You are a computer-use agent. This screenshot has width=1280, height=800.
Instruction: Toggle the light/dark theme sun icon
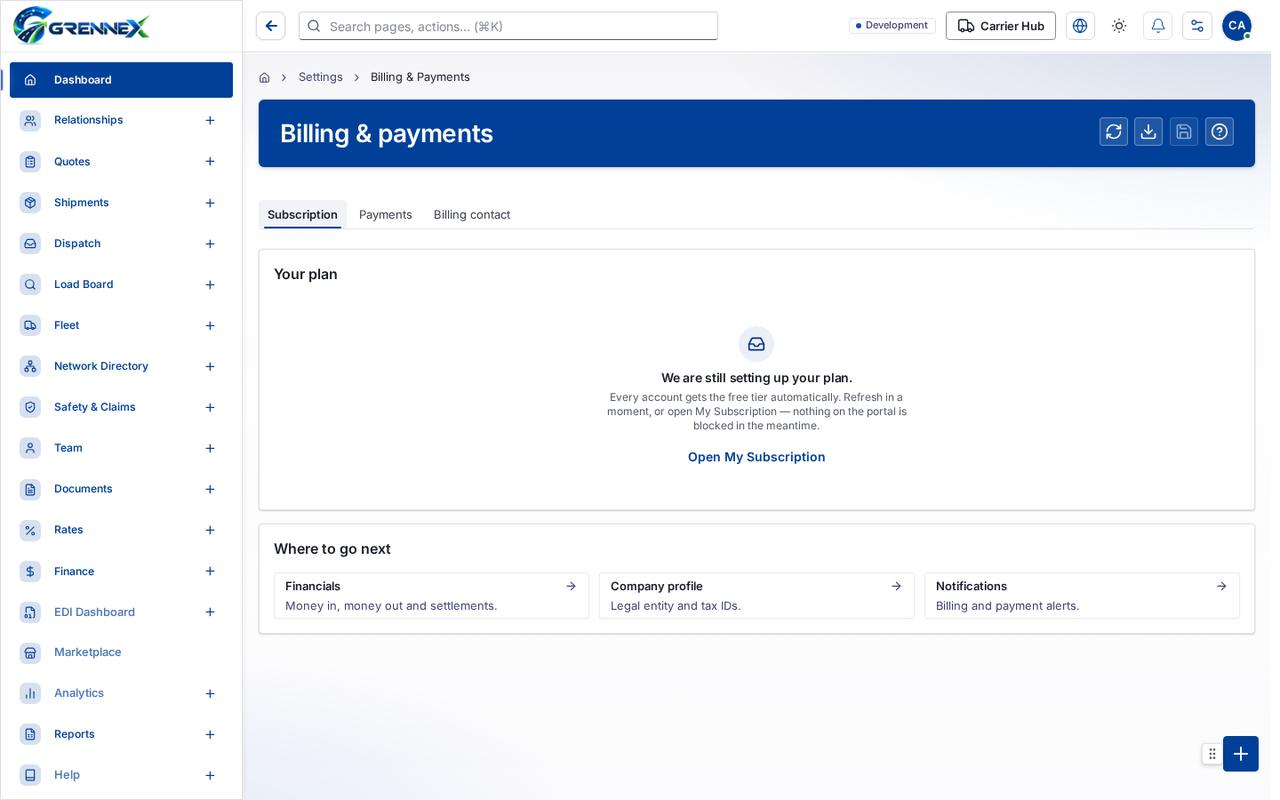click(1119, 26)
